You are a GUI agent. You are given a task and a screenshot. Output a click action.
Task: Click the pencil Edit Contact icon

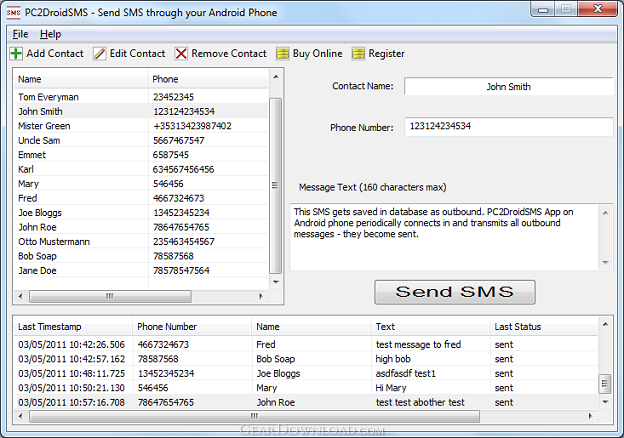pos(99,53)
